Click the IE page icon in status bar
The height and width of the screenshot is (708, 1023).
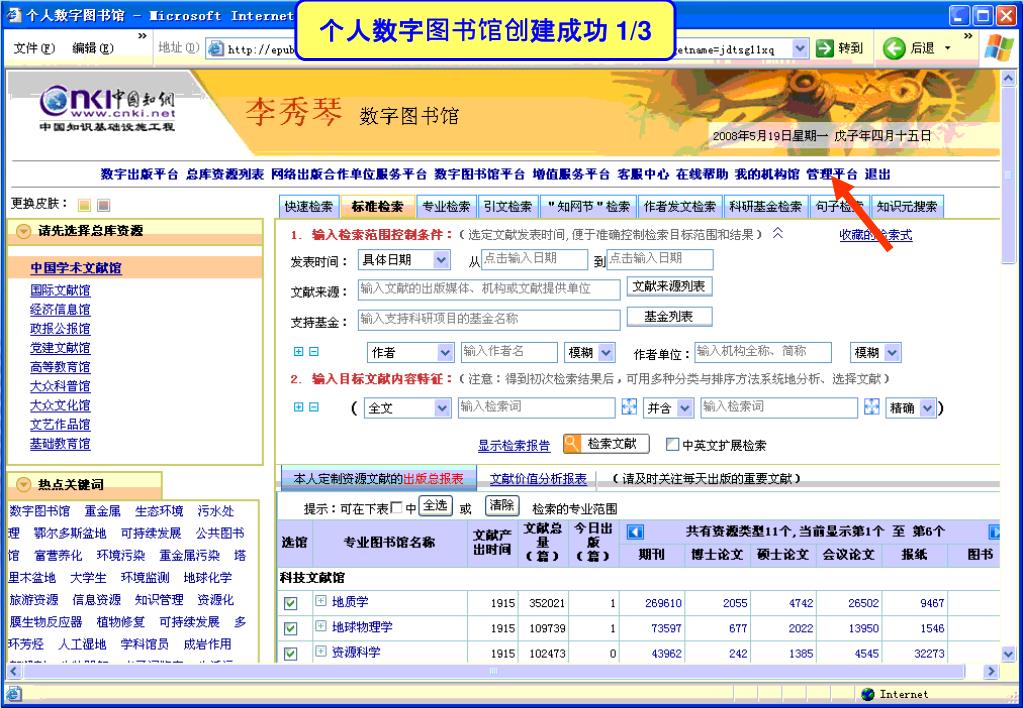[x=14, y=694]
